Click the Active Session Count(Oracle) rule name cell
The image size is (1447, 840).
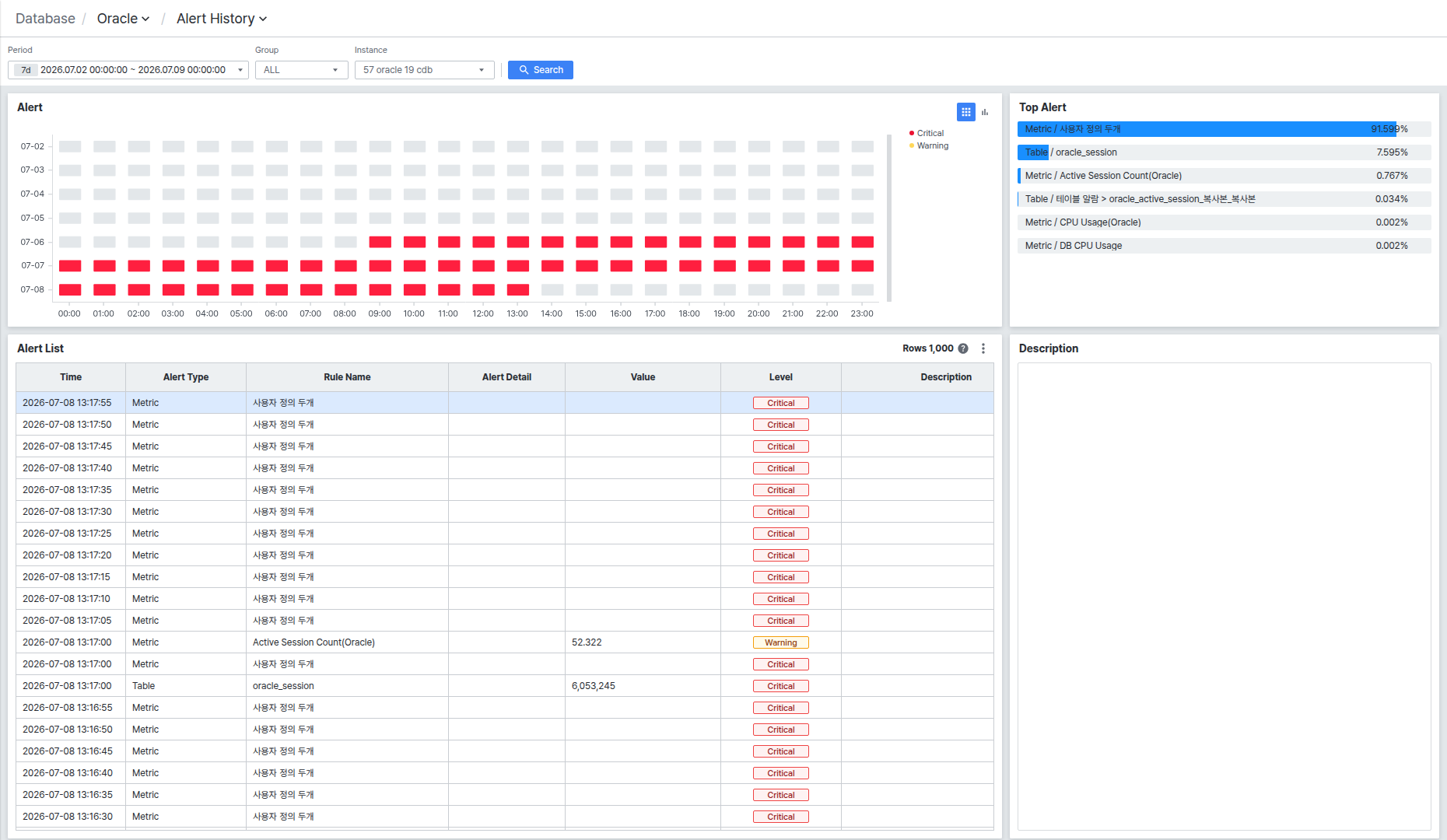pos(347,642)
